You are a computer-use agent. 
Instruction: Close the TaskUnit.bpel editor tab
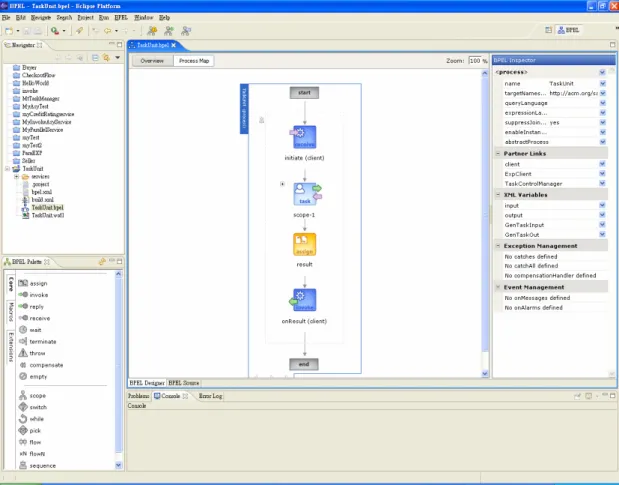click(173, 45)
